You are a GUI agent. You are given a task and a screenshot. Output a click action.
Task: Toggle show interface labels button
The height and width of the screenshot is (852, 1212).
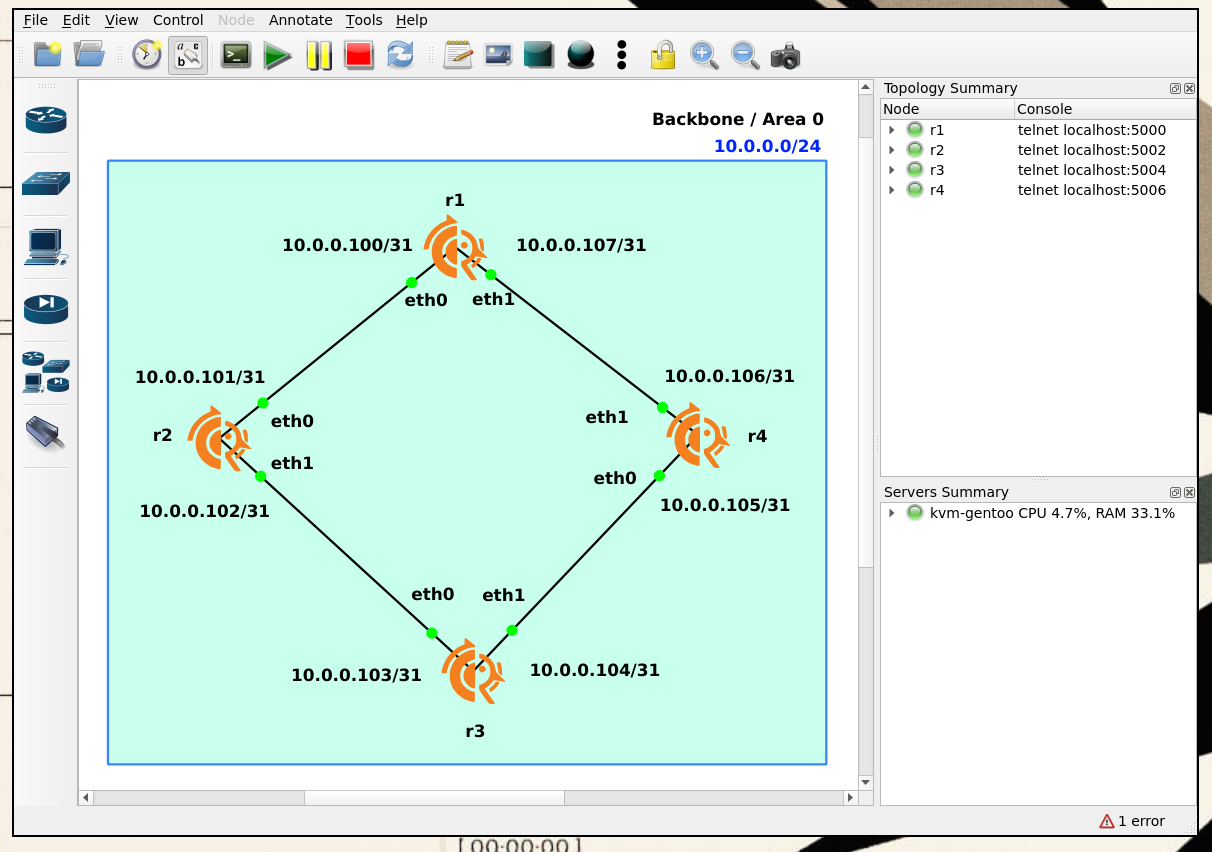188,55
